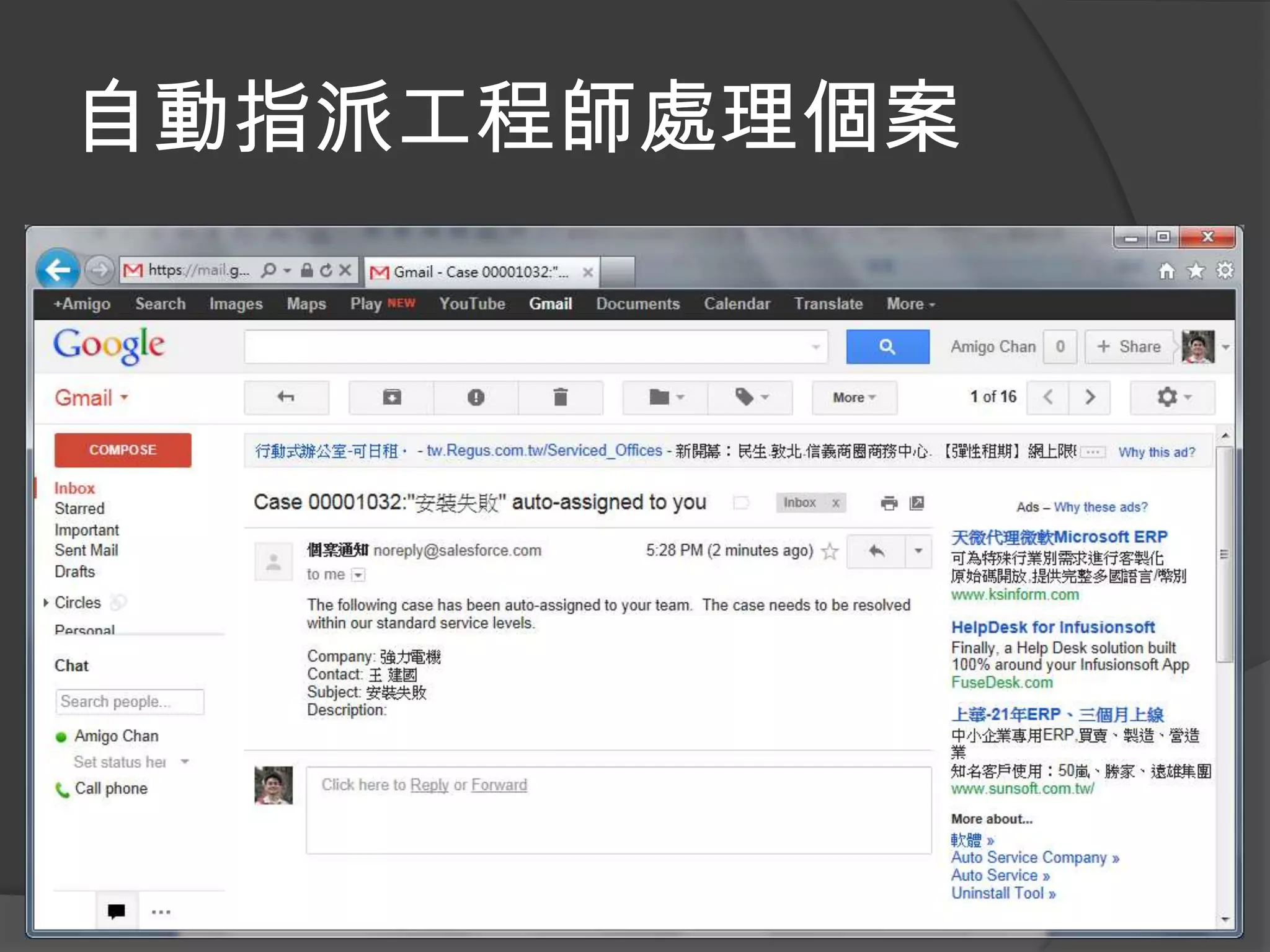
Task: Open Starred messages
Action: [x=79, y=509]
